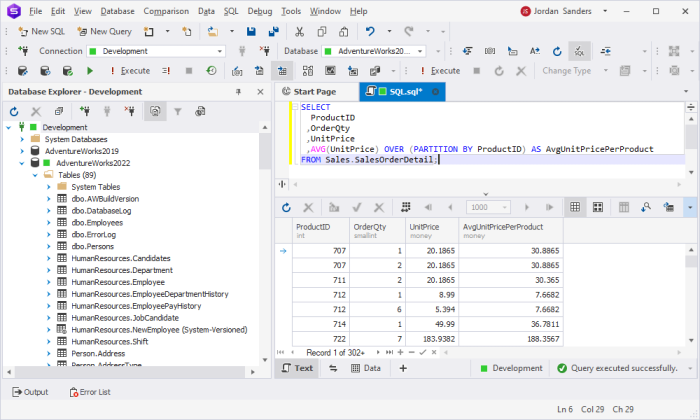Pin the Database Explorer panel

pos(240,91)
